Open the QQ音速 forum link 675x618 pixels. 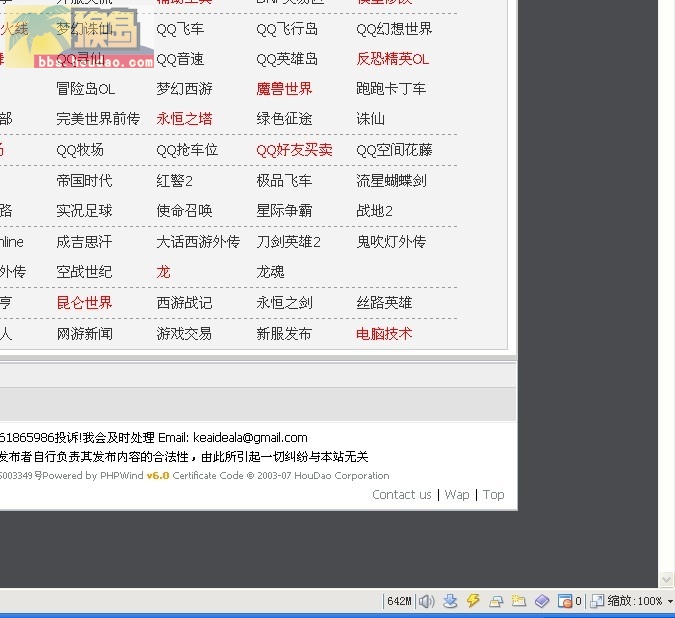tap(180, 59)
